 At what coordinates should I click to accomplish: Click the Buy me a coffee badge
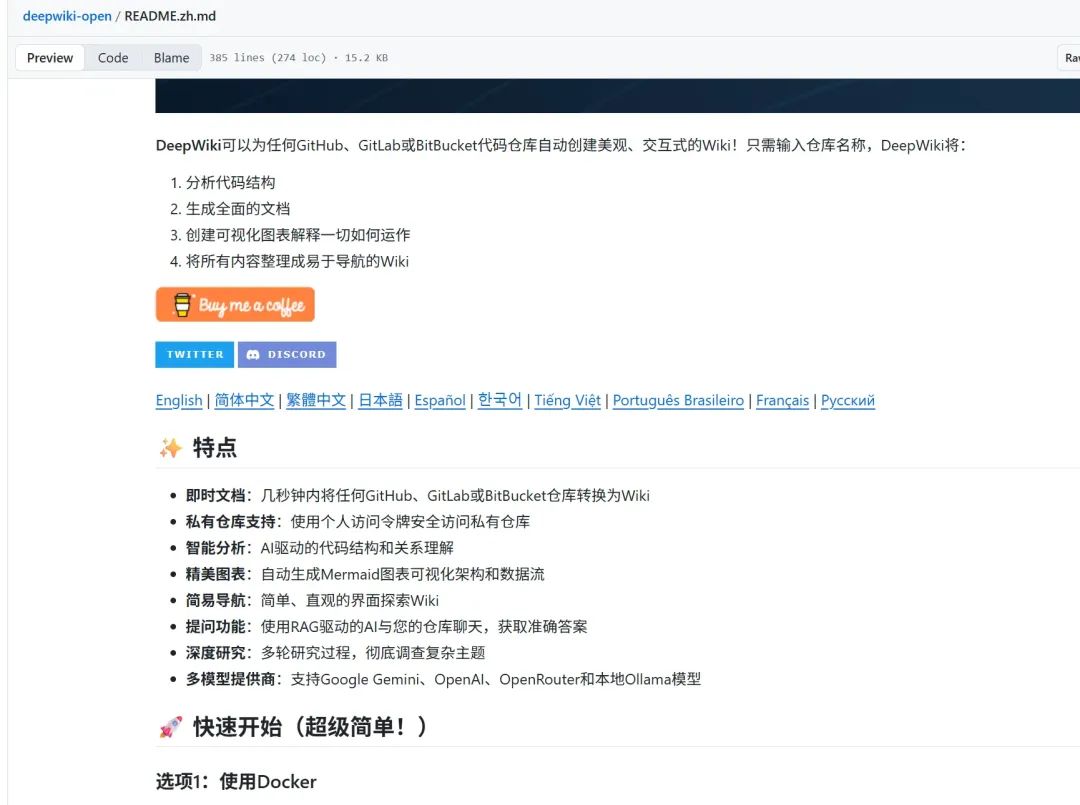click(235, 304)
